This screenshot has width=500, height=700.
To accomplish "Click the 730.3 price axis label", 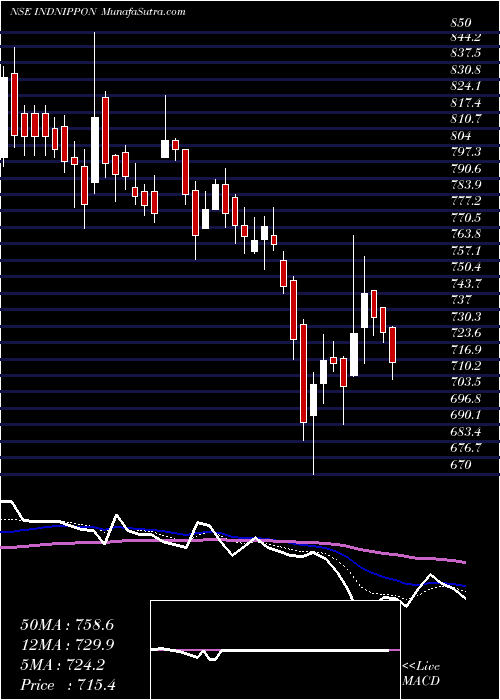I will pyautogui.click(x=466, y=317).
